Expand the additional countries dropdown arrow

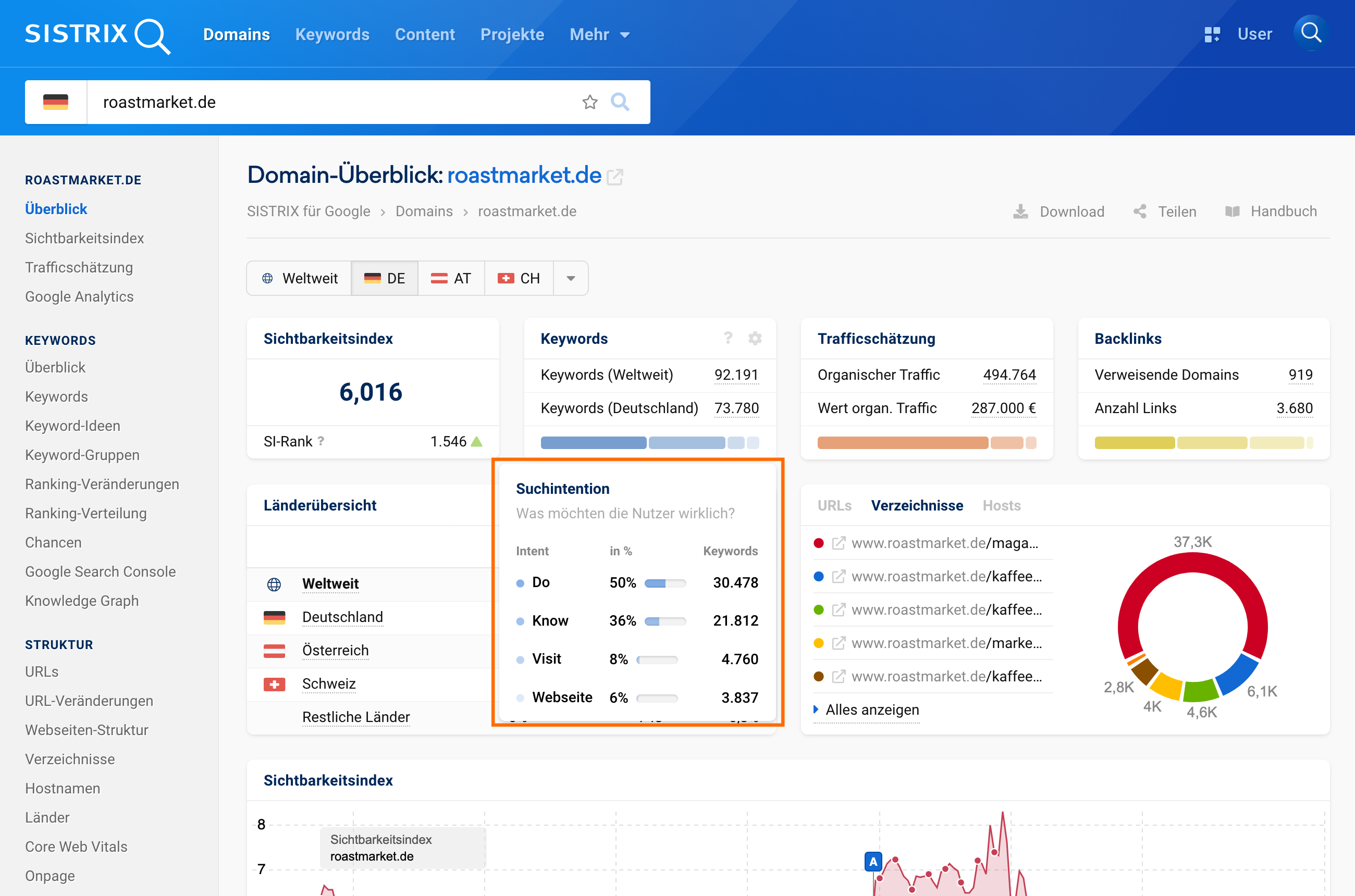tap(570, 278)
